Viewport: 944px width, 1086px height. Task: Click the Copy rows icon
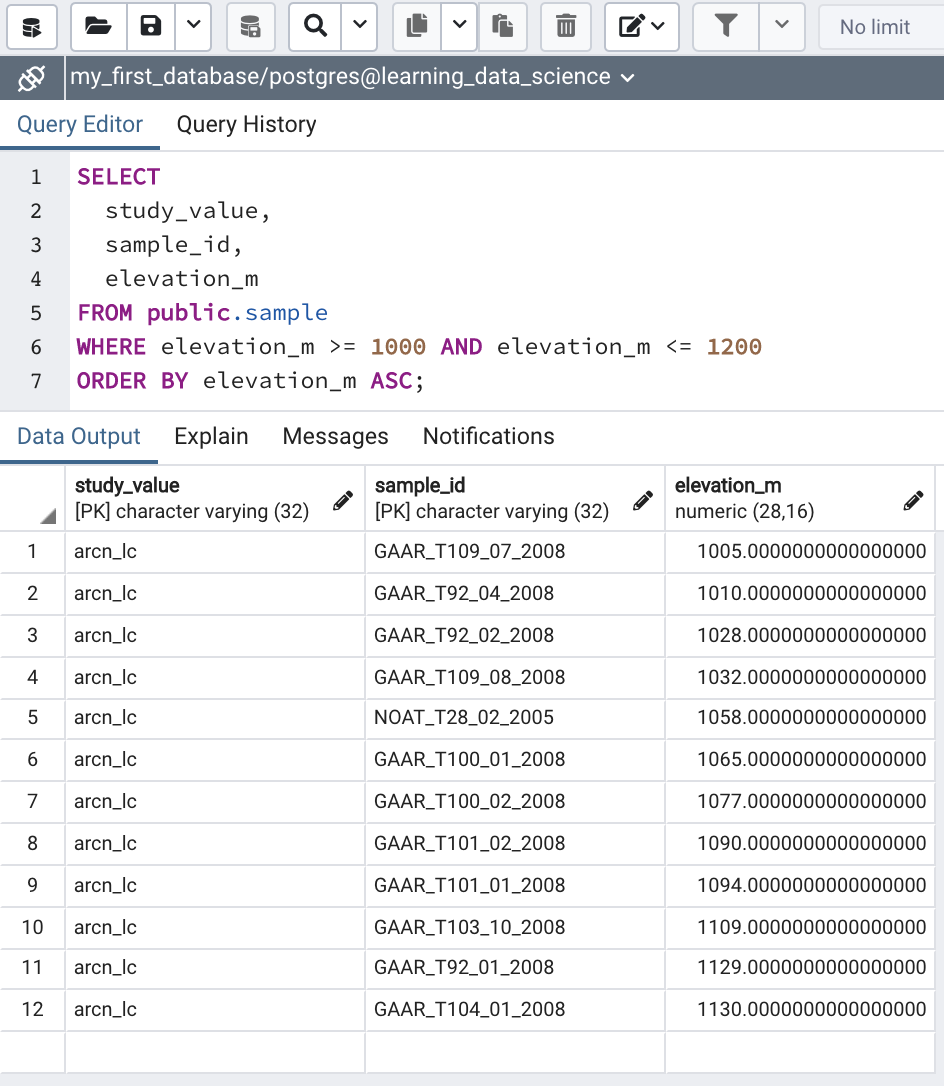(417, 27)
